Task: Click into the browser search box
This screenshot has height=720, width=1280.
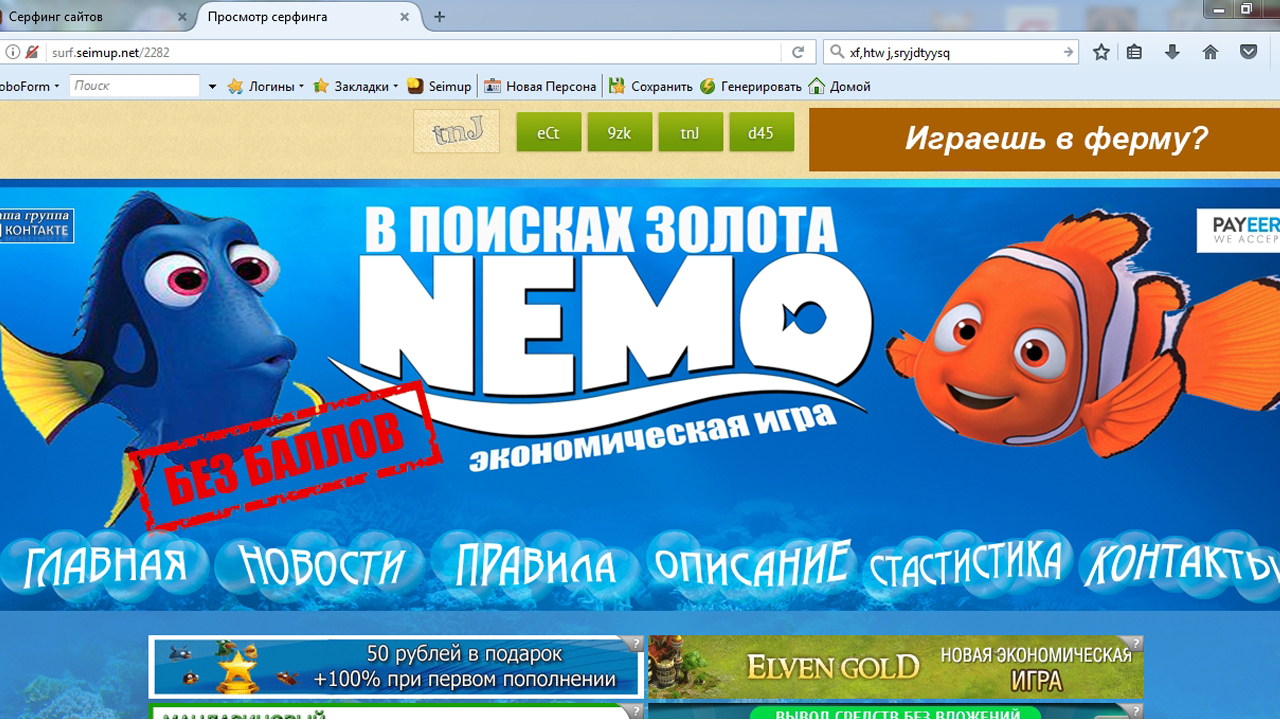Action: (x=953, y=52)
